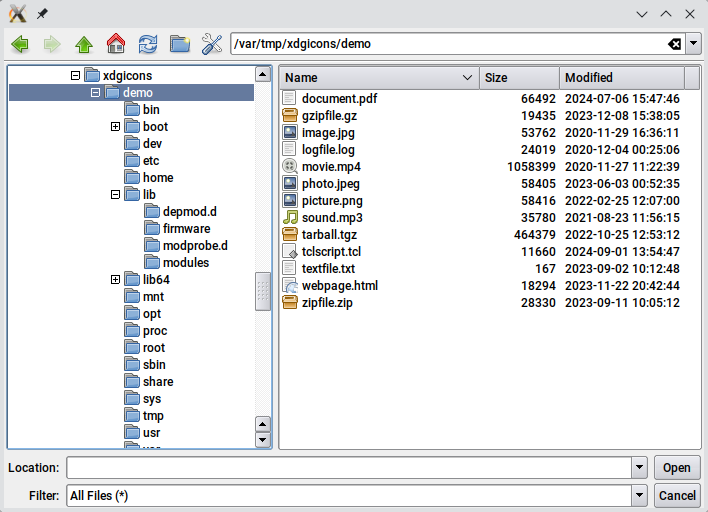708x512 pixels.
Task: Click into the Location input field
Action: pos(349,467)
